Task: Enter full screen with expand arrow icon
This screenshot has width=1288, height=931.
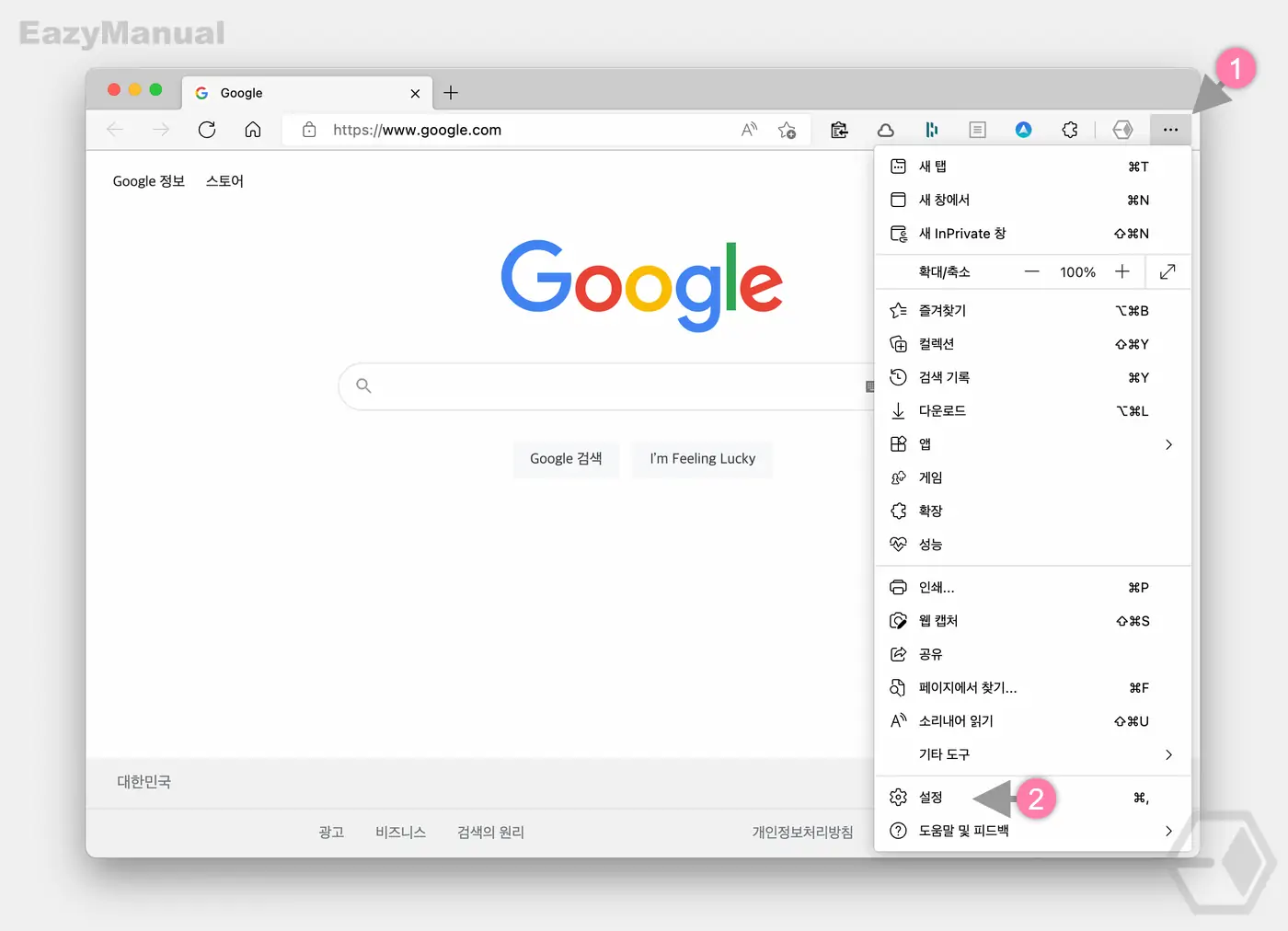Action: click(x=1167, y=271)
